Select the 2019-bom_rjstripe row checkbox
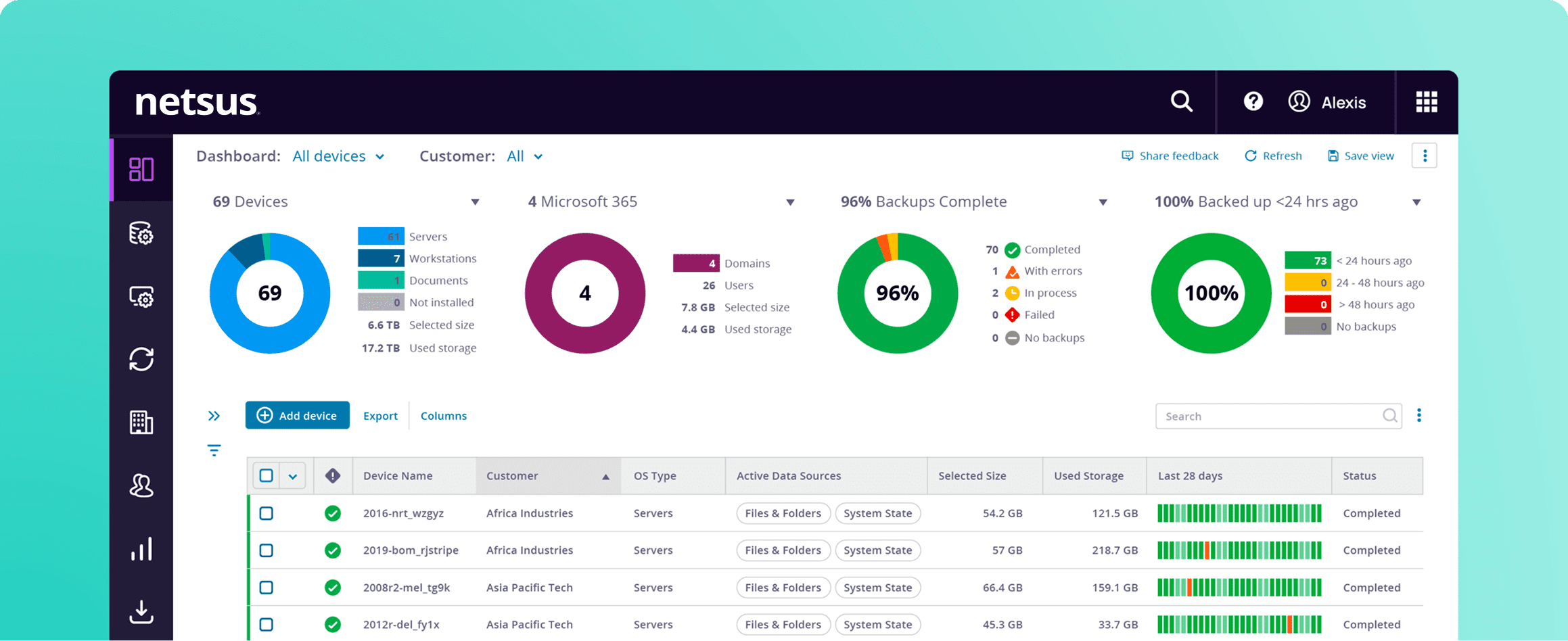This screenshot has width=1568, height=641. (x=267, y=550)
